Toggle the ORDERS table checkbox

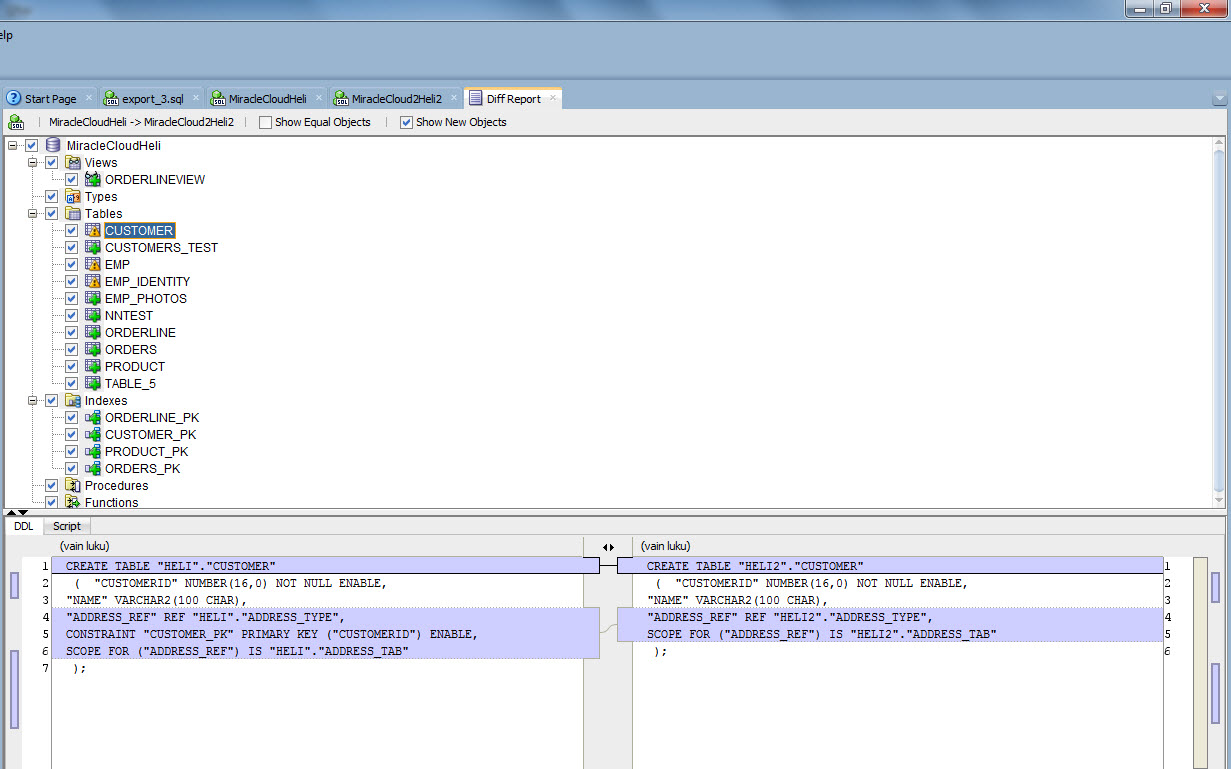[71, 350]
